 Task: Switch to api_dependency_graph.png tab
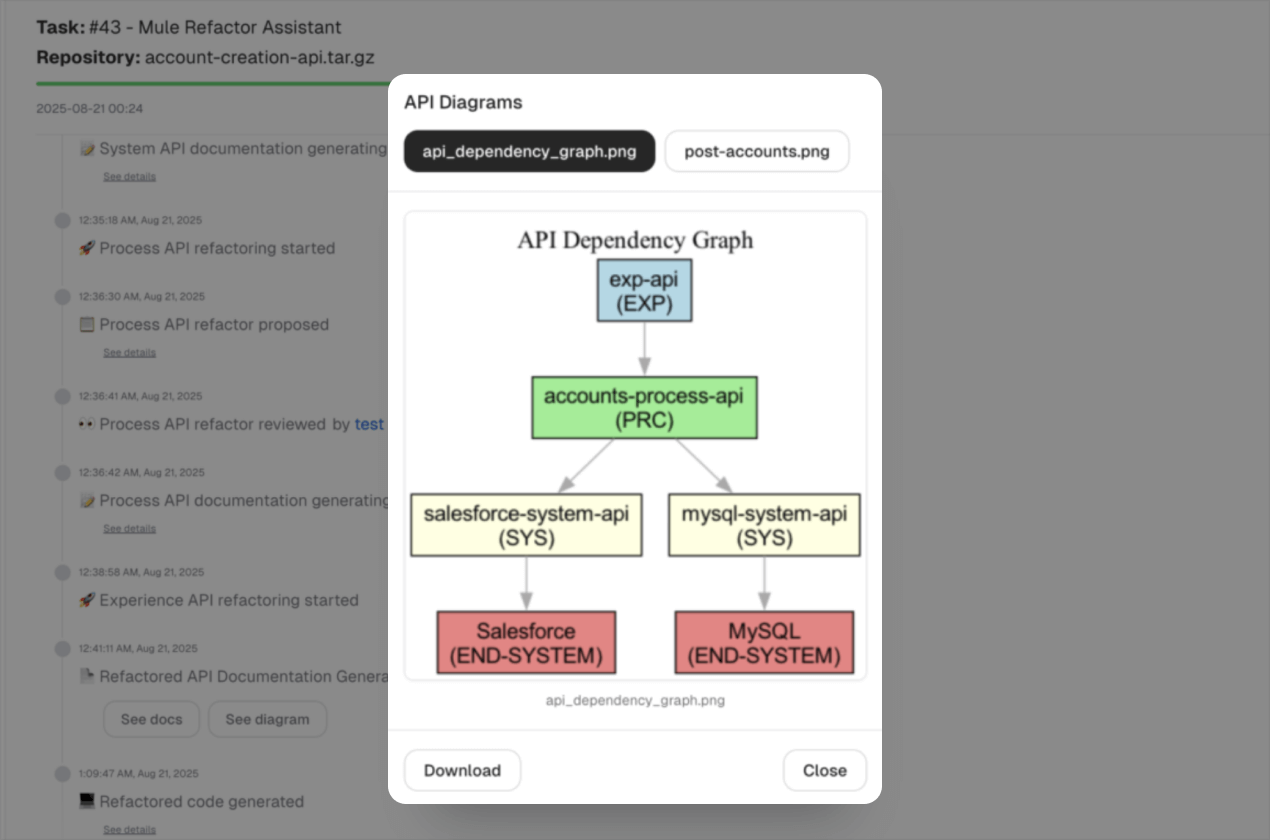pyautogui.click(x=529, y=151)
